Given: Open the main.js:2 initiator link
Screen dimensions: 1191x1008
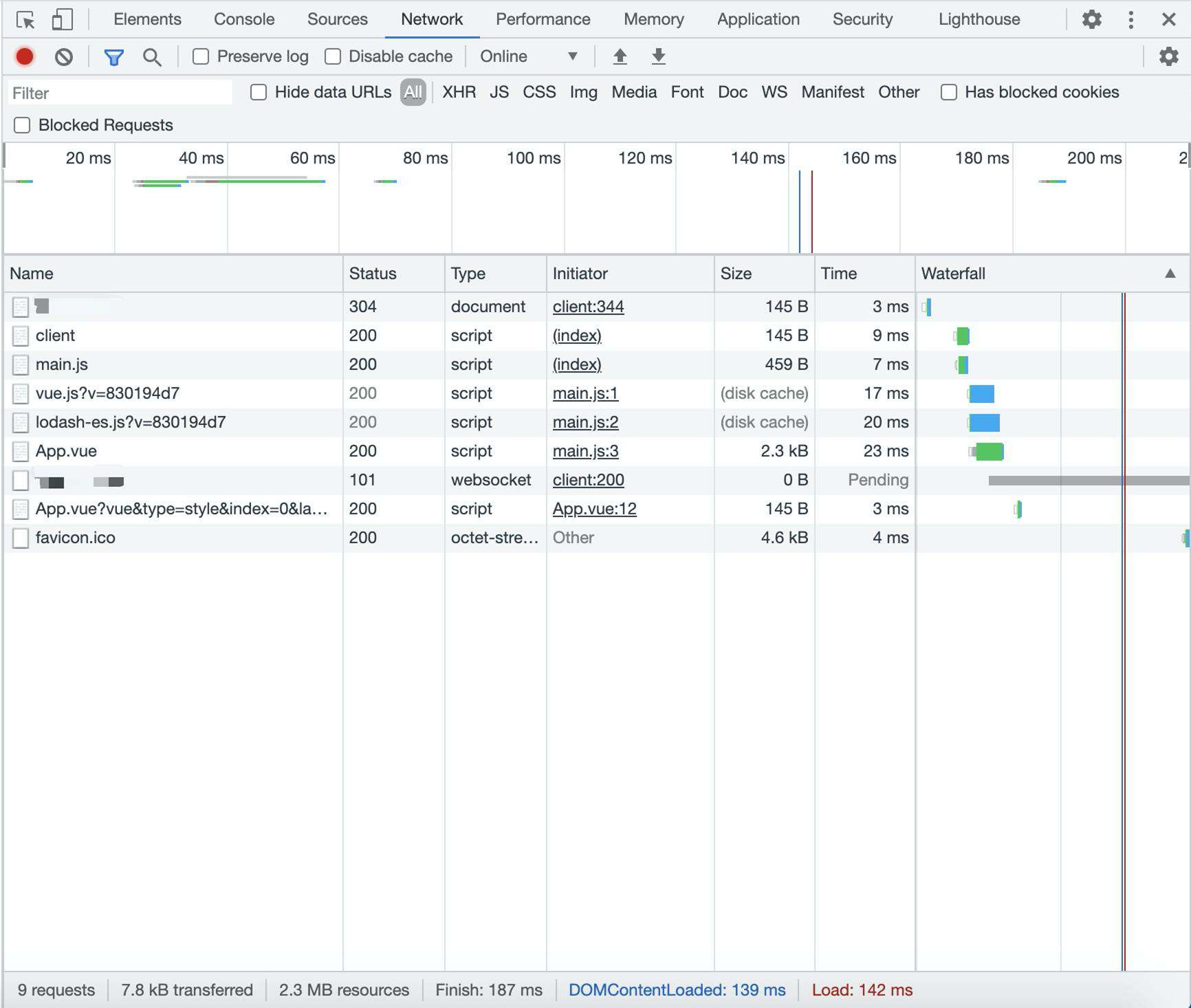Looking at the screenshot, I should (586, 422).
